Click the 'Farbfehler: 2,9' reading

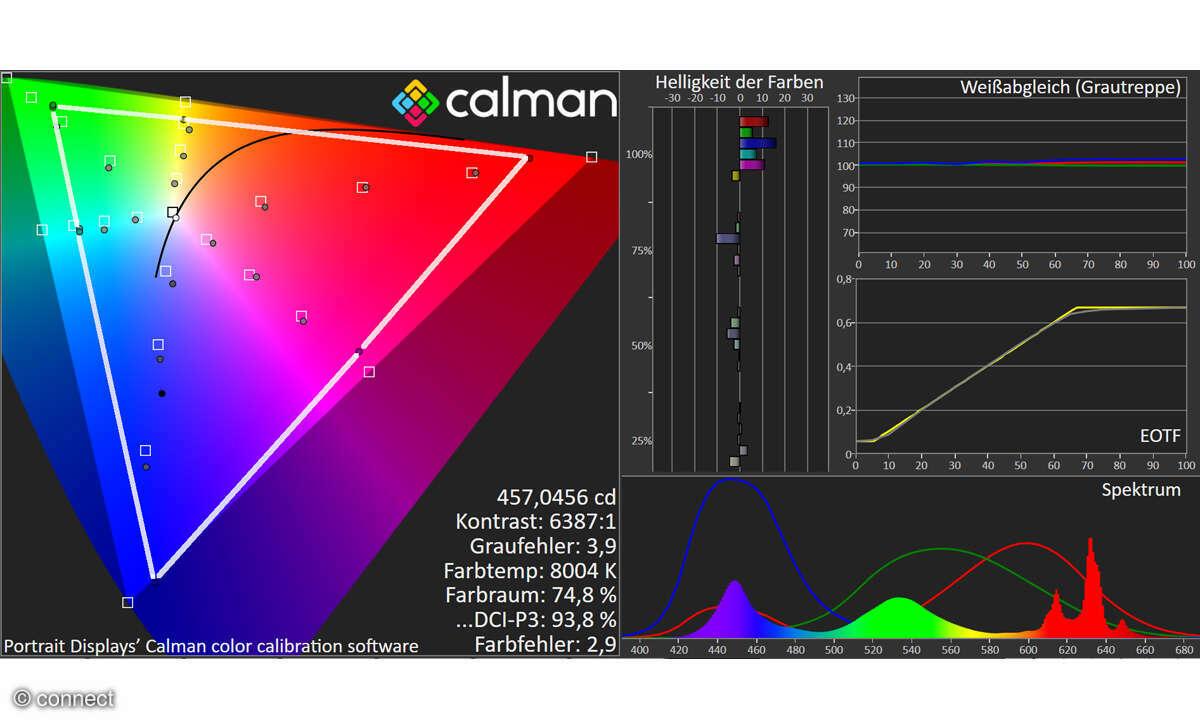coord(546,644)
